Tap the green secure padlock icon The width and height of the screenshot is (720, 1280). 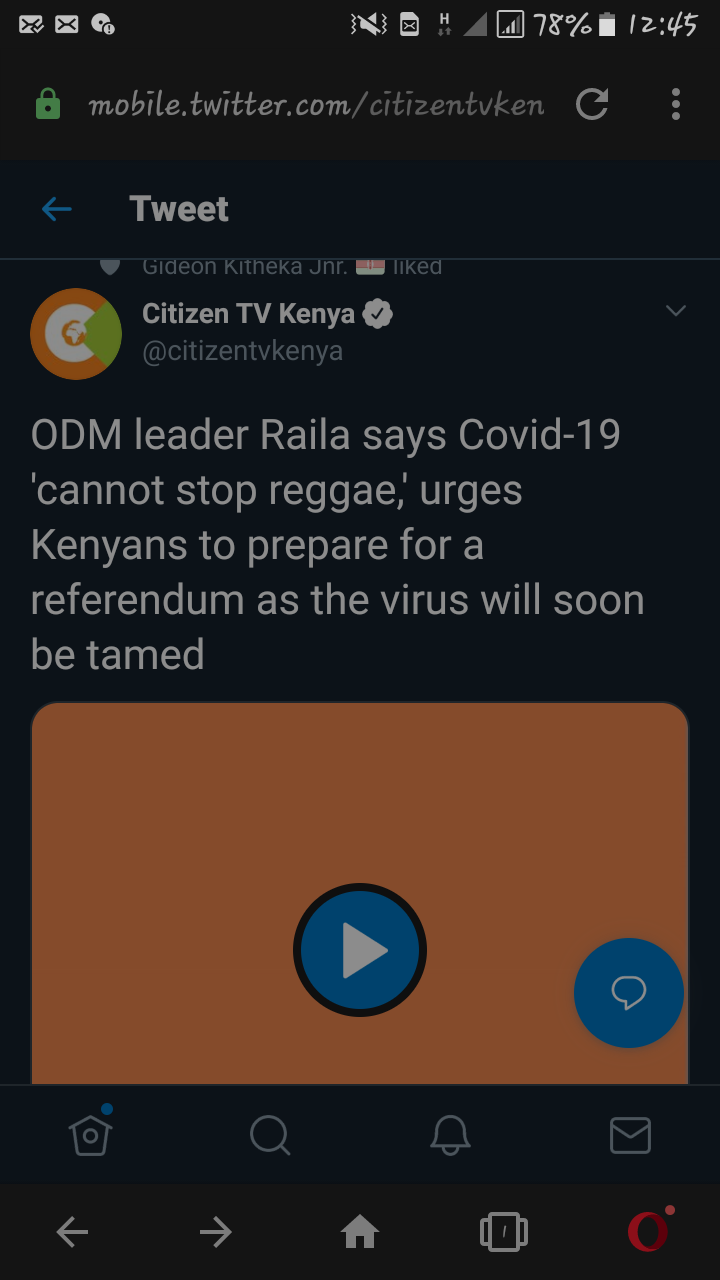[x=48, y=104]
